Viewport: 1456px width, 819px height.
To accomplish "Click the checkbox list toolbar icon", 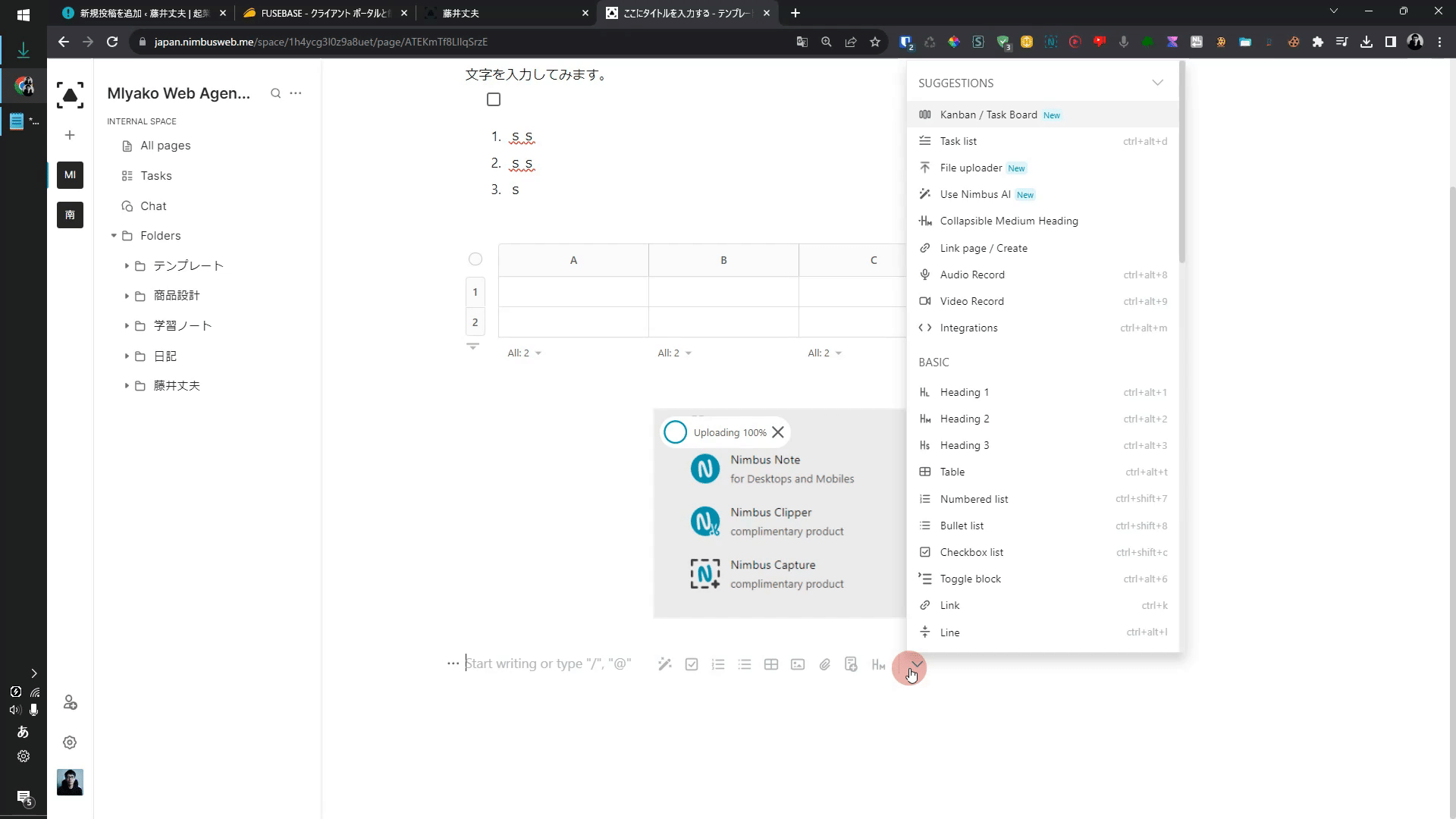I will pos(692,664).
